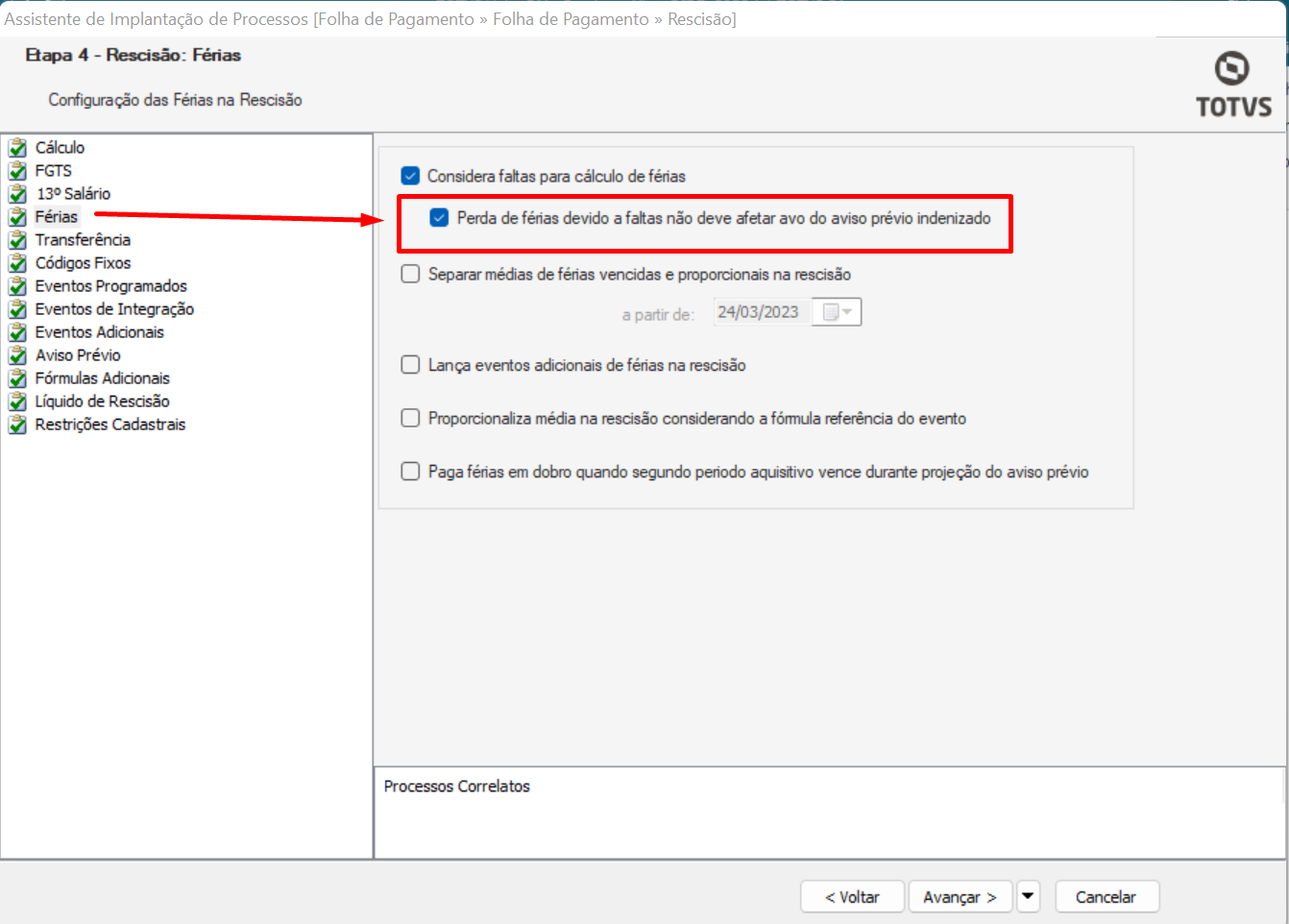Click the checkmark icon beside Férias
Screen dimensions: 1289x924
point(17,217)
